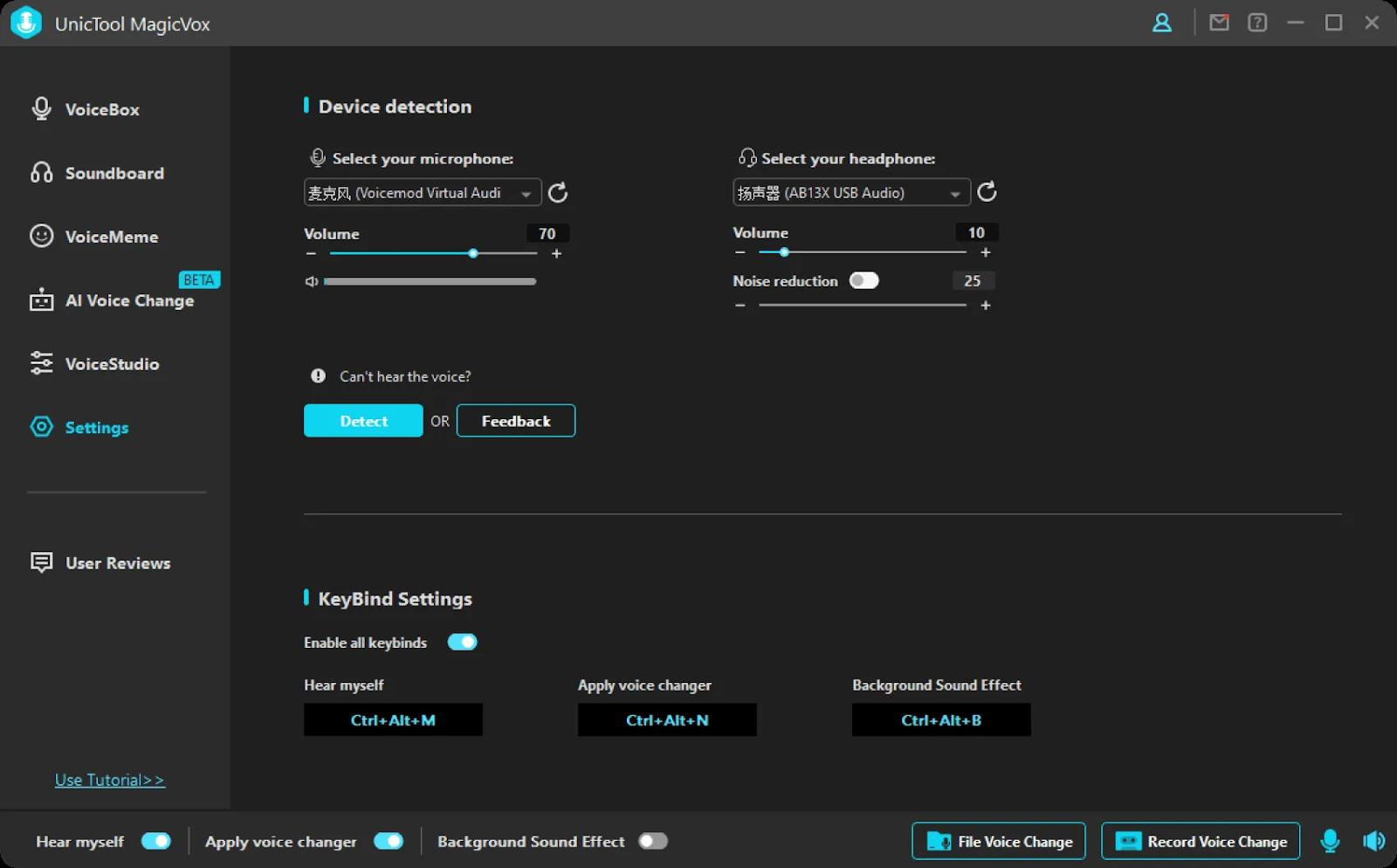This screenshot has height=868, width=1397.
Task: Refresh the microphone device list
Action: pyautogui.click(x=558, y=192)
